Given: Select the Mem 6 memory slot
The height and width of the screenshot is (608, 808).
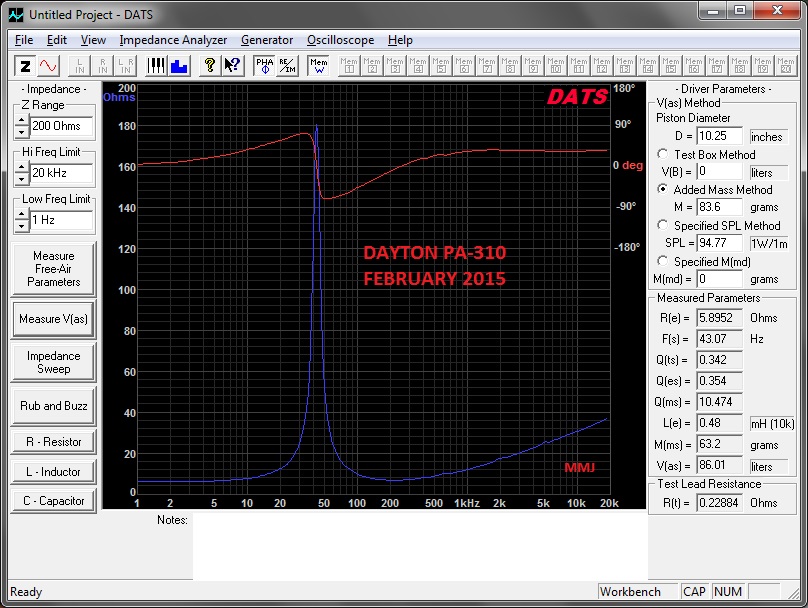Looking at the screenshot, I should coord(464,65).
